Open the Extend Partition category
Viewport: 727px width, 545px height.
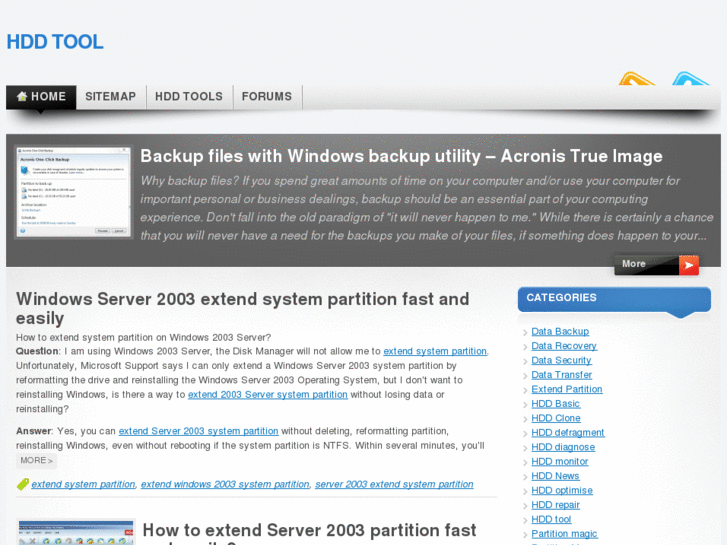(567, 389)
